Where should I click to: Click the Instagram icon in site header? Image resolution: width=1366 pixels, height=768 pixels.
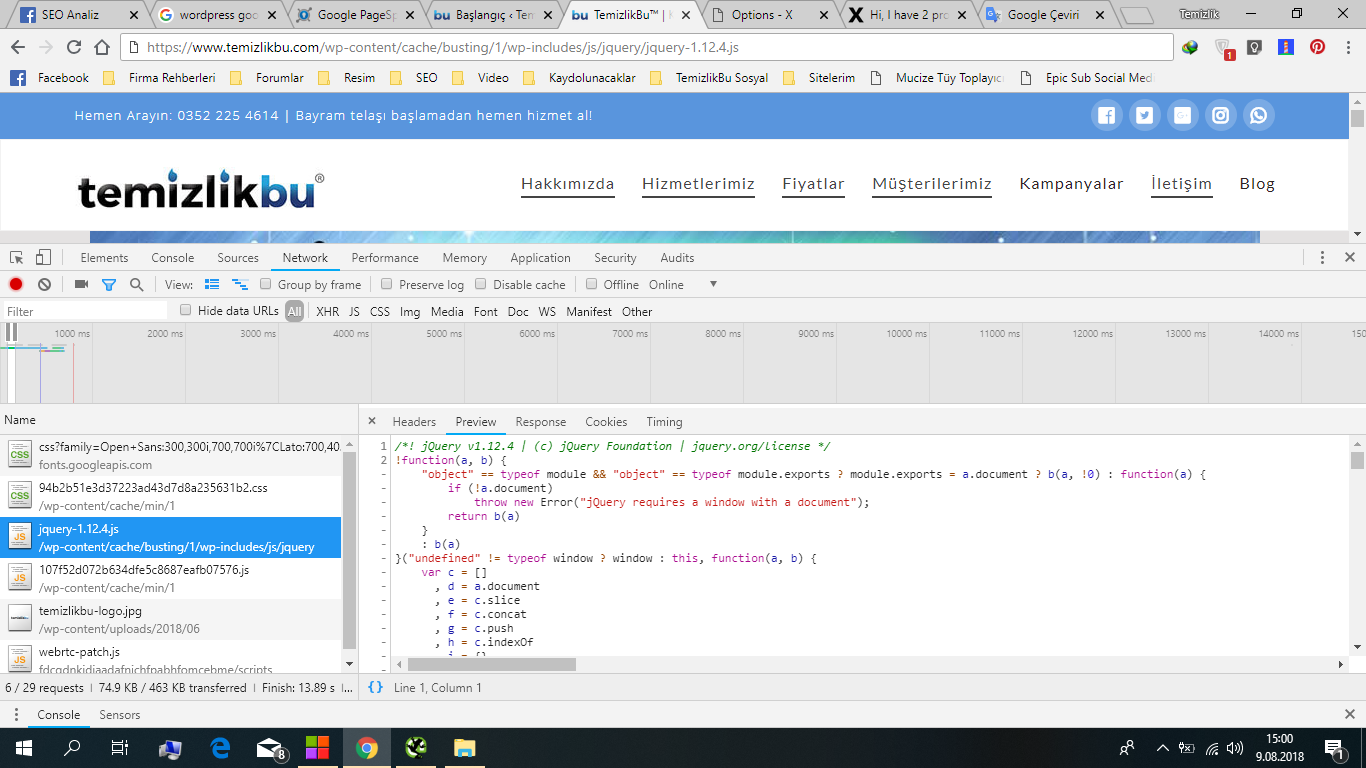[1220, 116]
